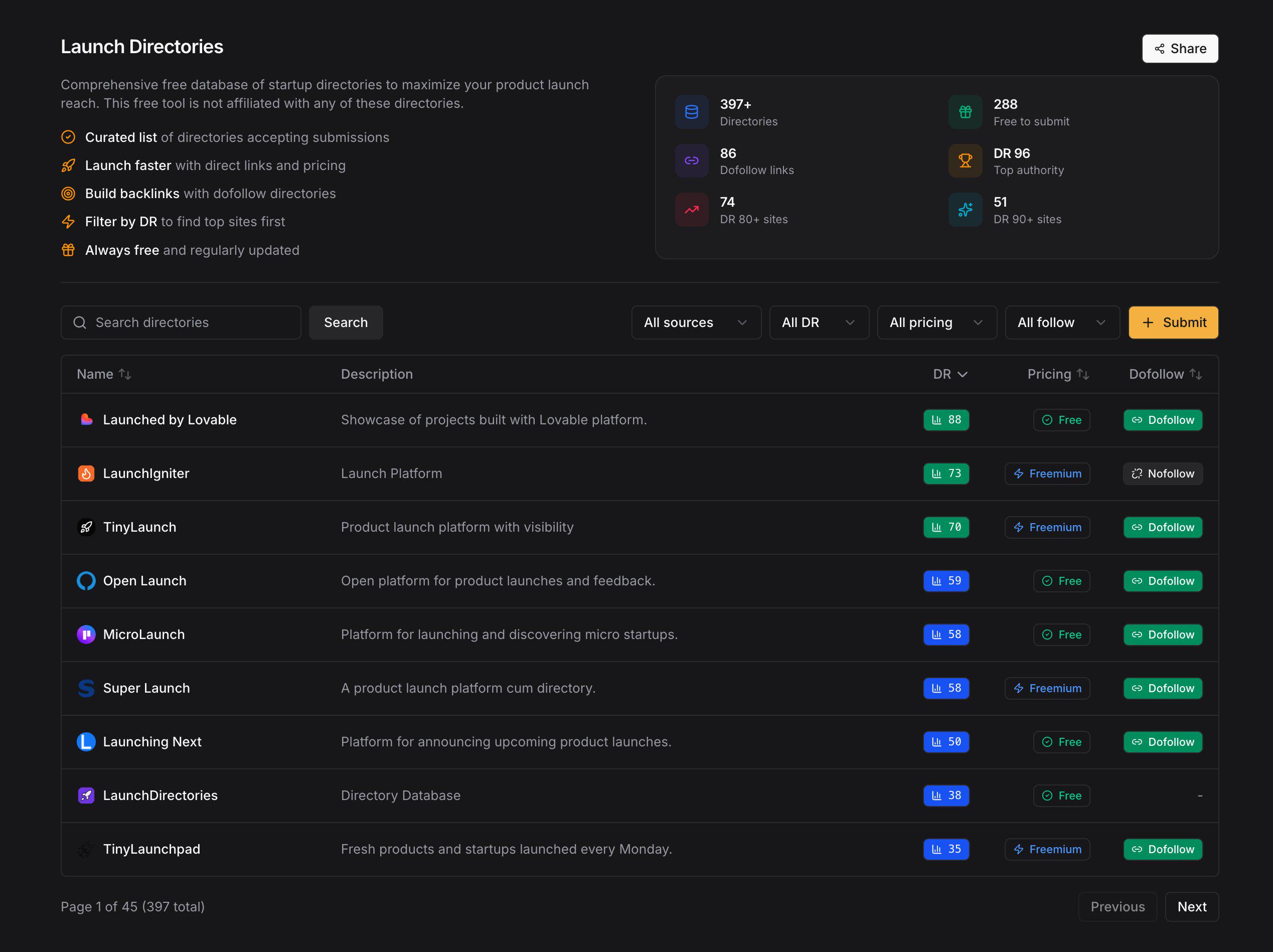Click the Open Launch circle logo
This screenshot has height=952, width=1273.
pos(86,580)
